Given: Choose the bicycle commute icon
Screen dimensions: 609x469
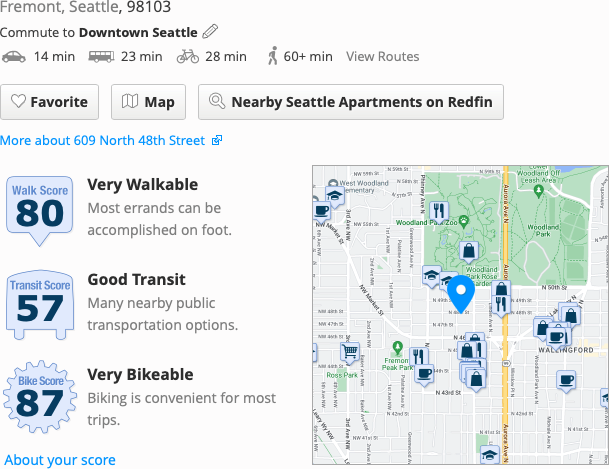Looking at the screenshot, I should pos(187,56).
